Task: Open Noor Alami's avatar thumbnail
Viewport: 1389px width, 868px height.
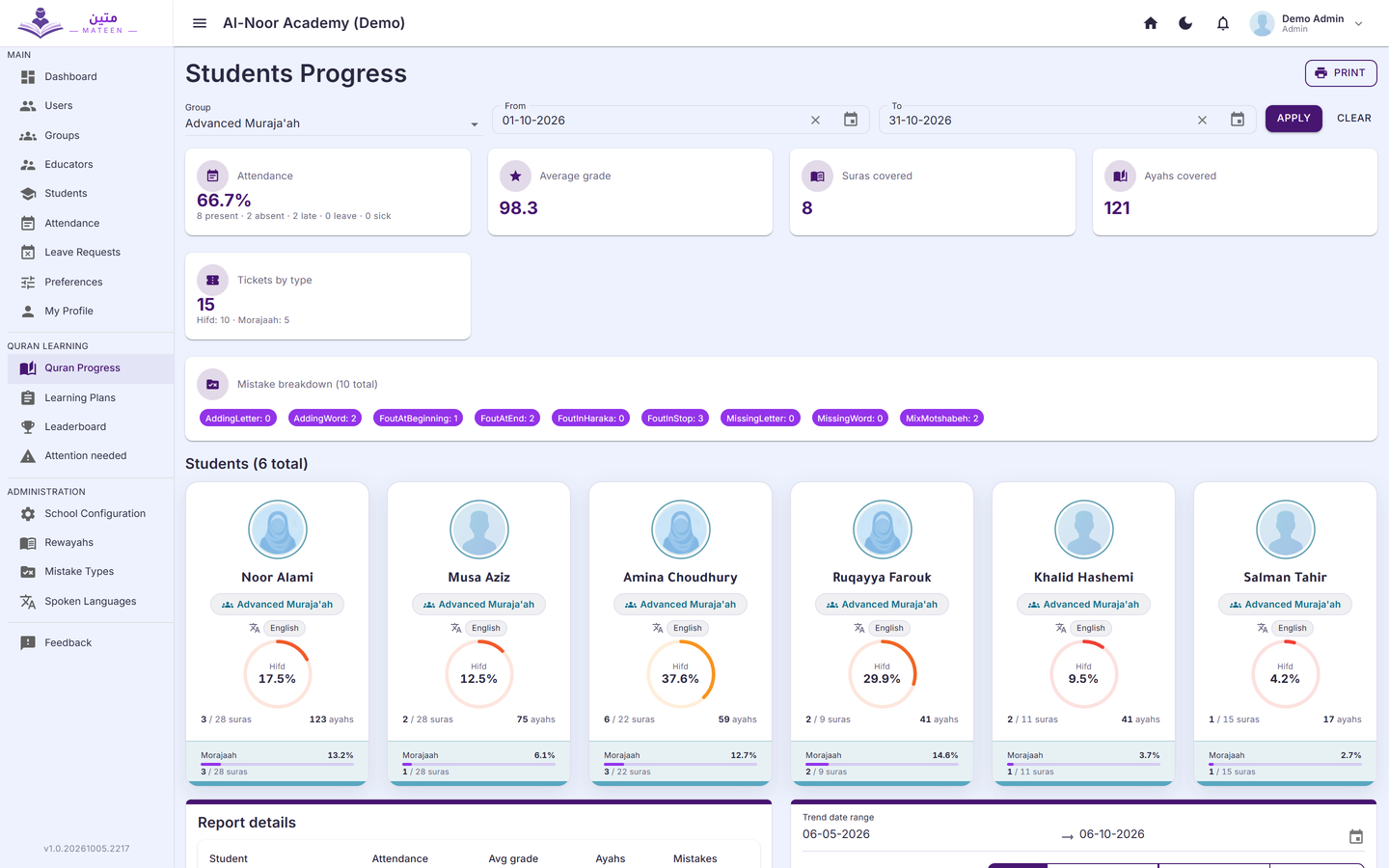Action: pos(278,529)
